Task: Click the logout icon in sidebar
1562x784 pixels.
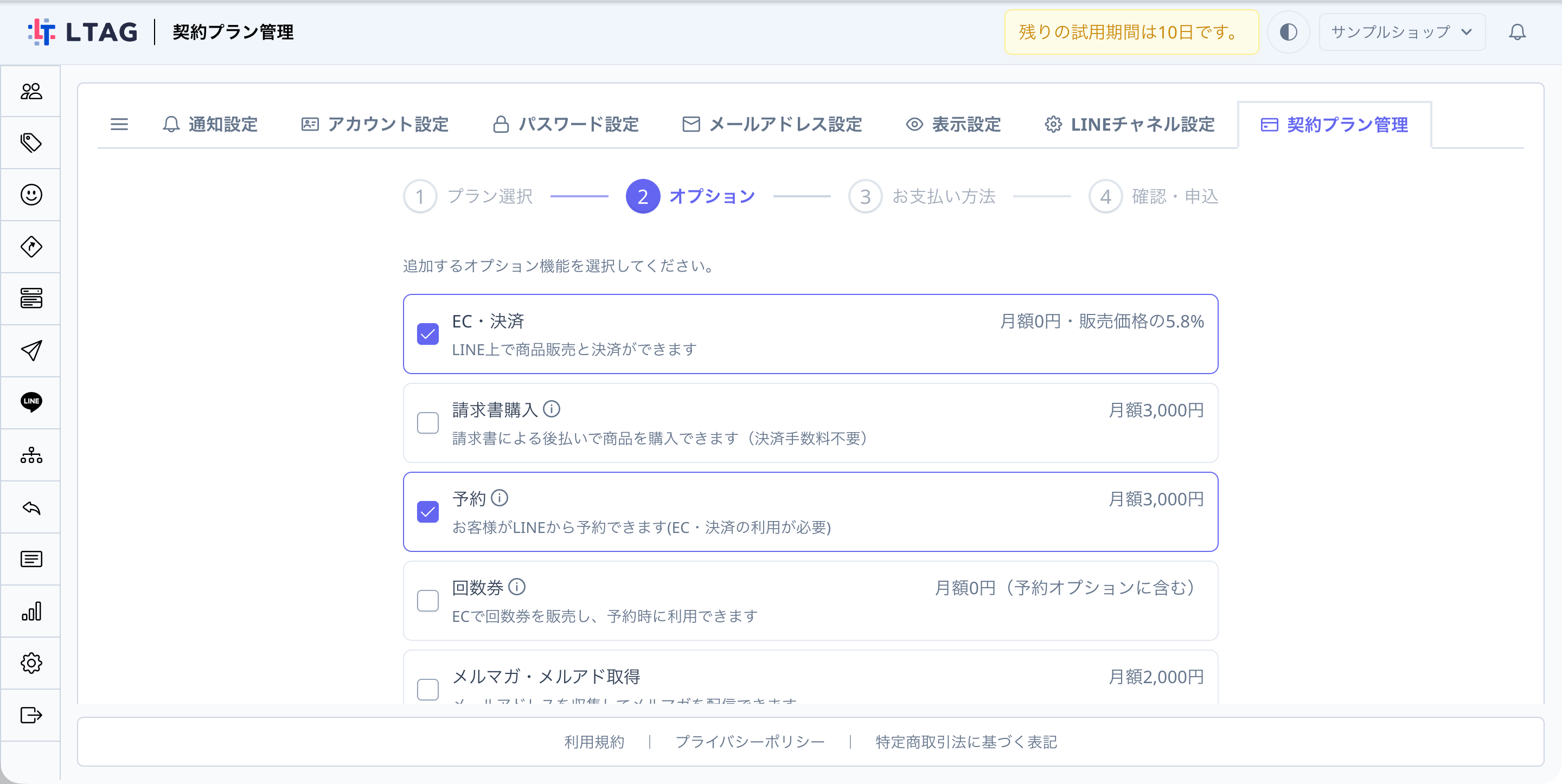Action: (x=31, y=715)
